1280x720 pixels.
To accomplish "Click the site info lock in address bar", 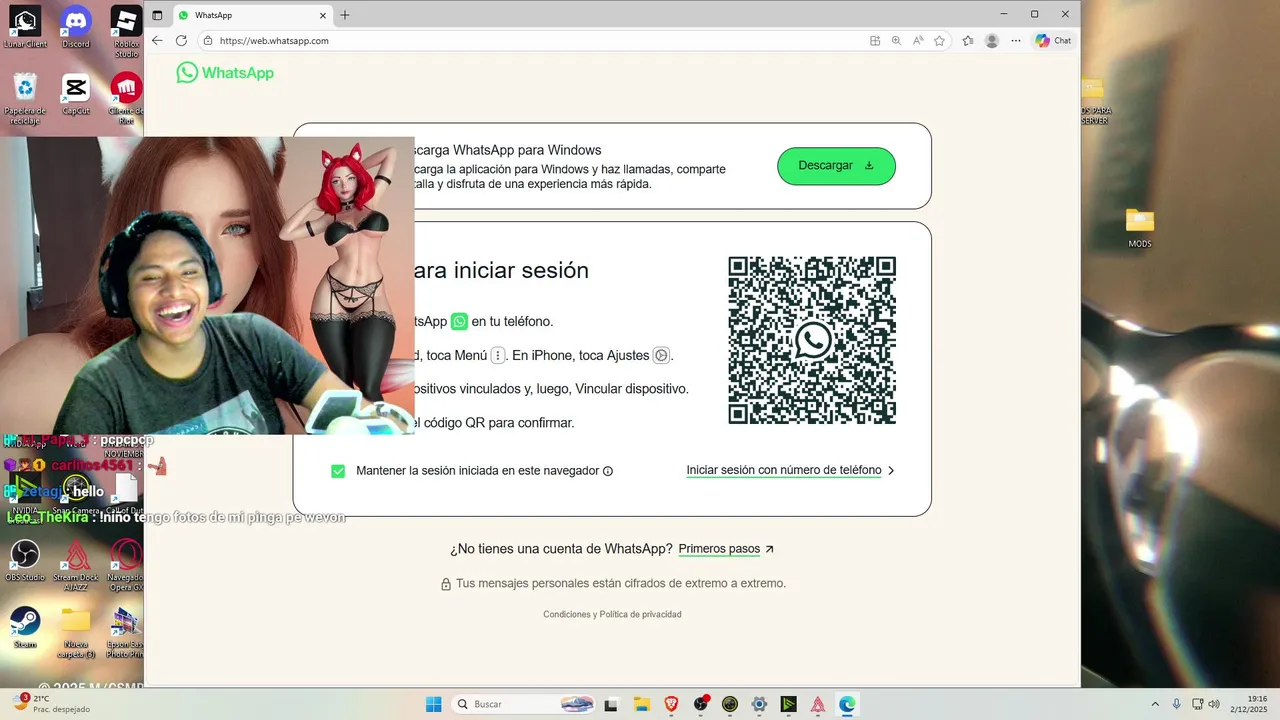I will point(208,41).
